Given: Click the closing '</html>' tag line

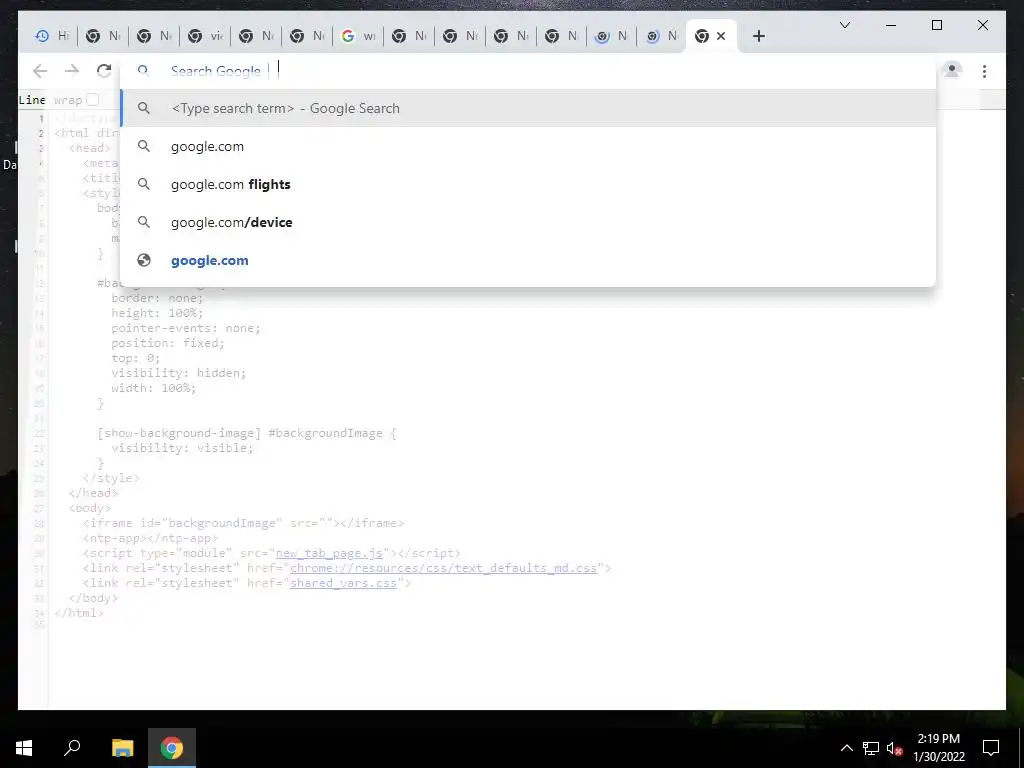Looking at the screenshot, I should pos(79,613).
